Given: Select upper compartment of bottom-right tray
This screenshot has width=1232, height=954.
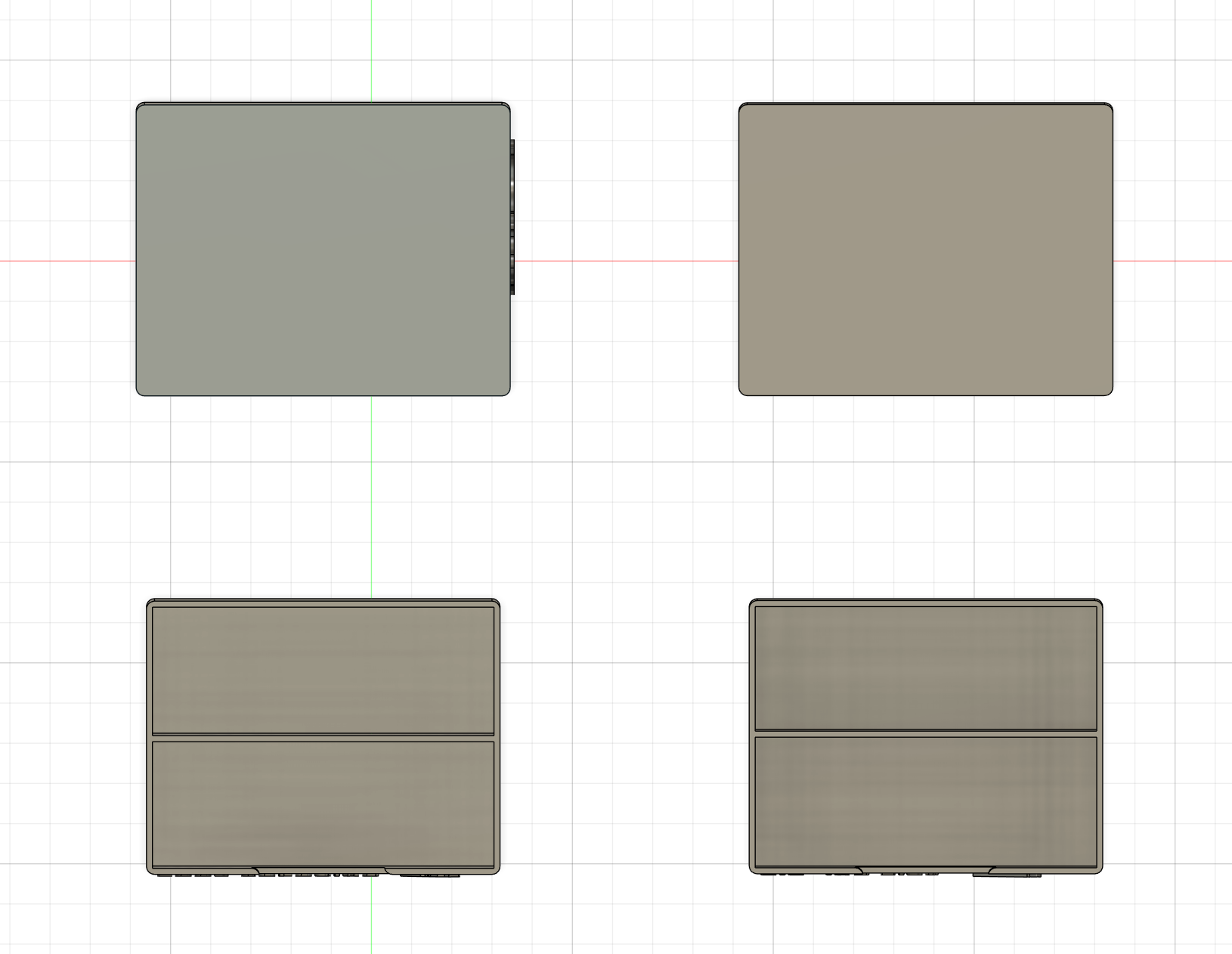Looking at the screenshot, I should pyautogui.click(x=925, y=667).
